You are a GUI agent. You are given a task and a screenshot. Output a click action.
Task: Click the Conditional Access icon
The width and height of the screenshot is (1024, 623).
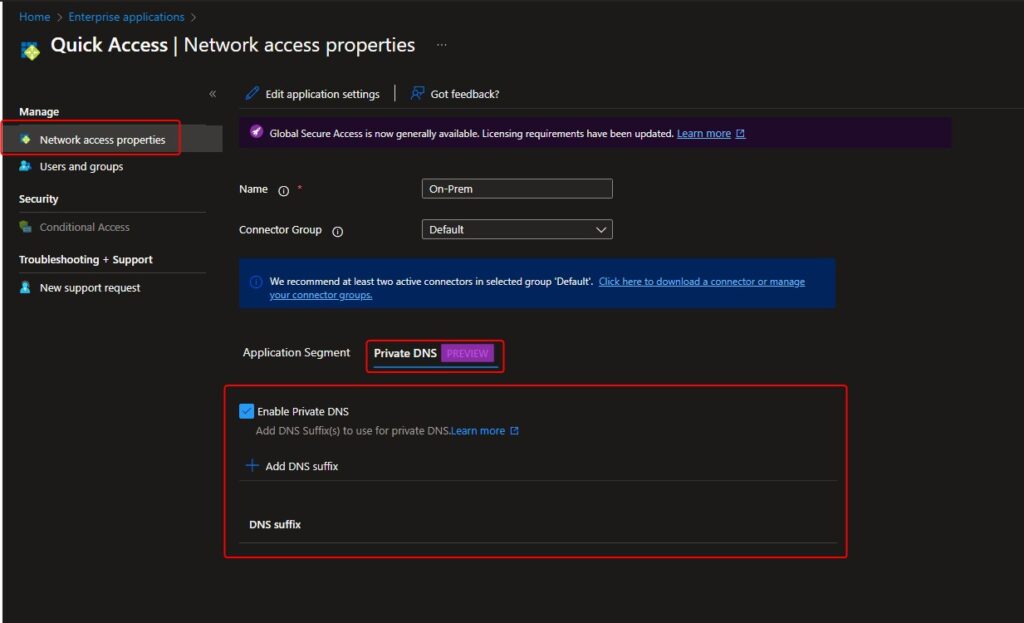point(25,227)
